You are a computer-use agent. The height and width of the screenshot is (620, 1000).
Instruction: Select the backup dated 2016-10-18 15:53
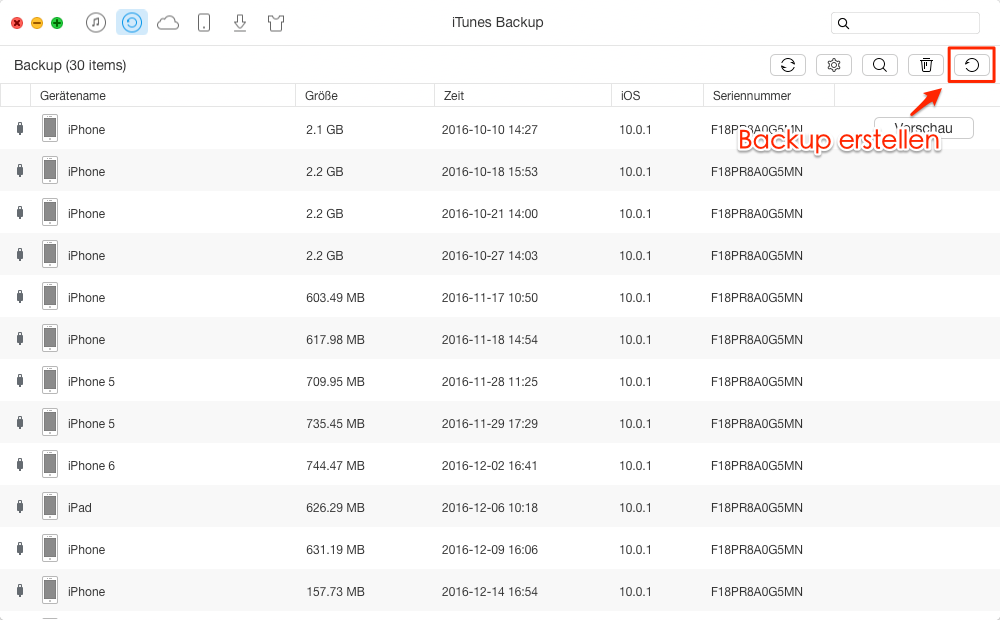500,170
